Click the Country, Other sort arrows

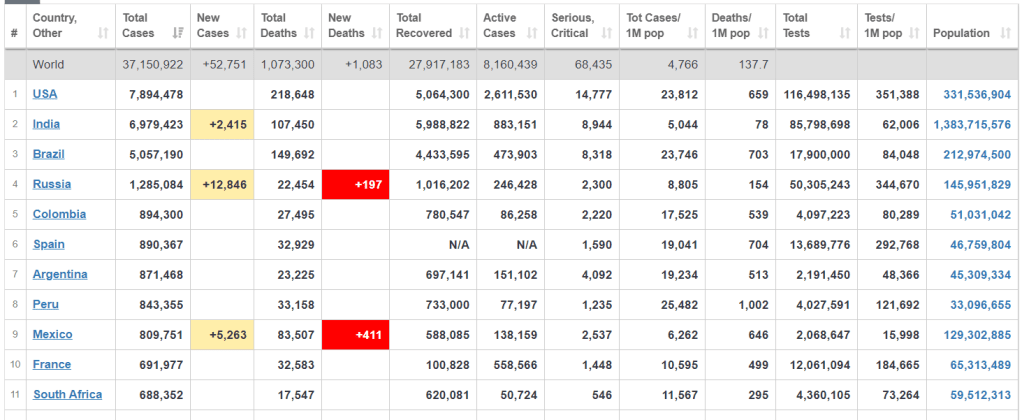pos(103,33)
